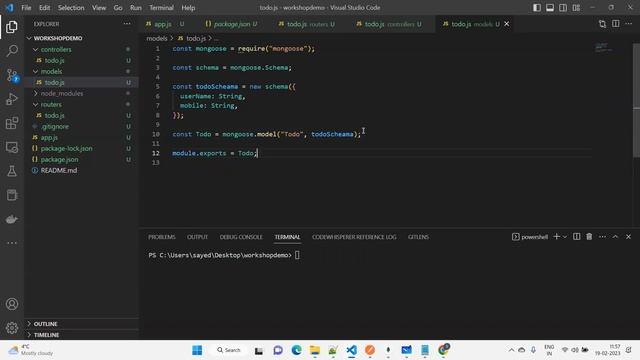Open the Accounts menu

pos(12,304)
